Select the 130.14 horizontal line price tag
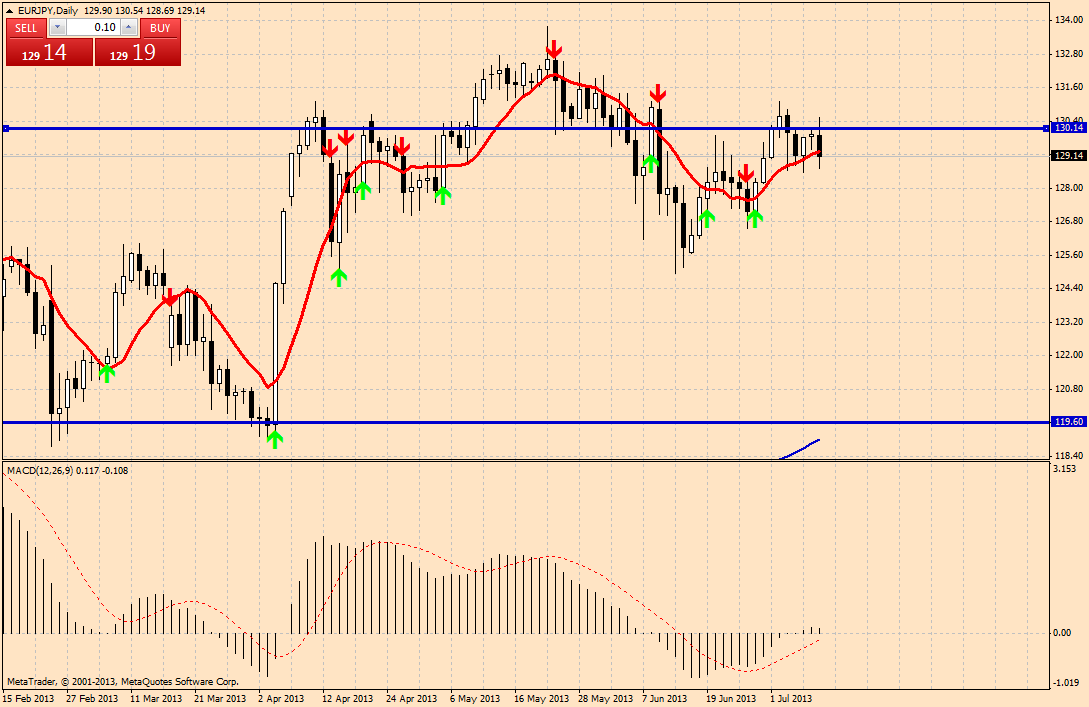1089x707 pixels. coord(1069,128)
